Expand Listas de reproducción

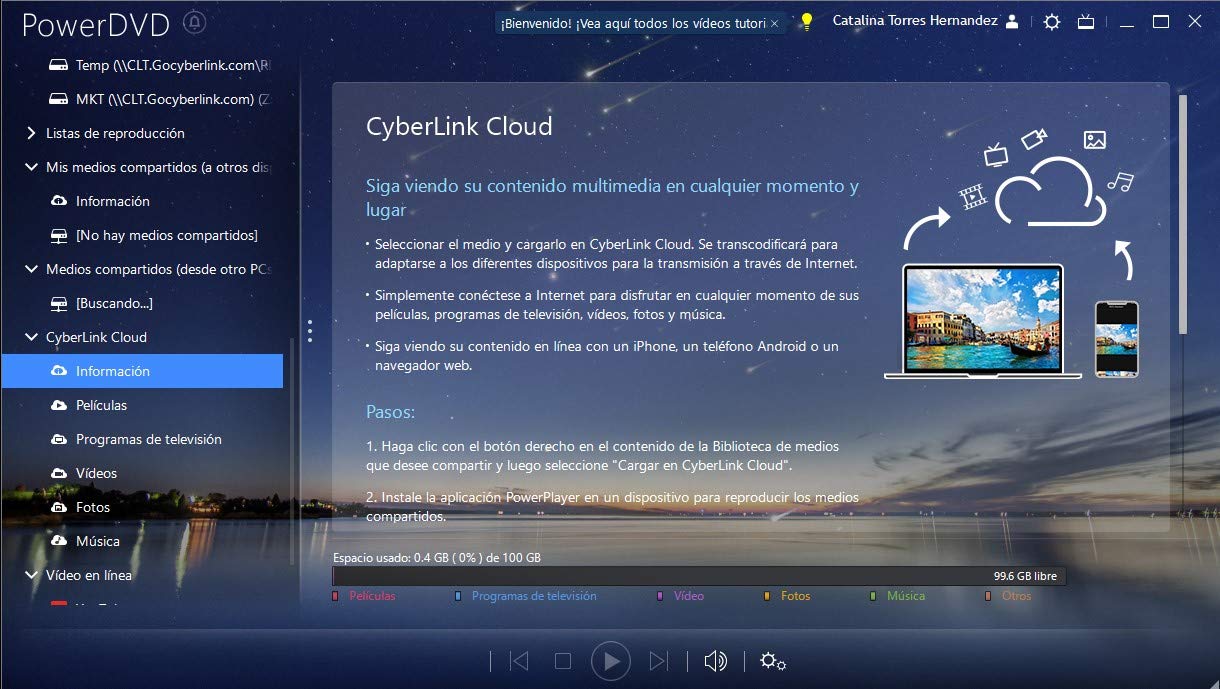[31, 133]
